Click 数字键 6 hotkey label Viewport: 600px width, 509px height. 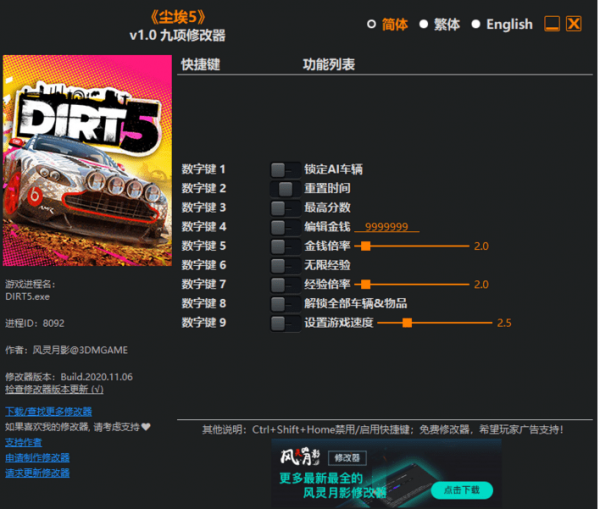point(204,265)
